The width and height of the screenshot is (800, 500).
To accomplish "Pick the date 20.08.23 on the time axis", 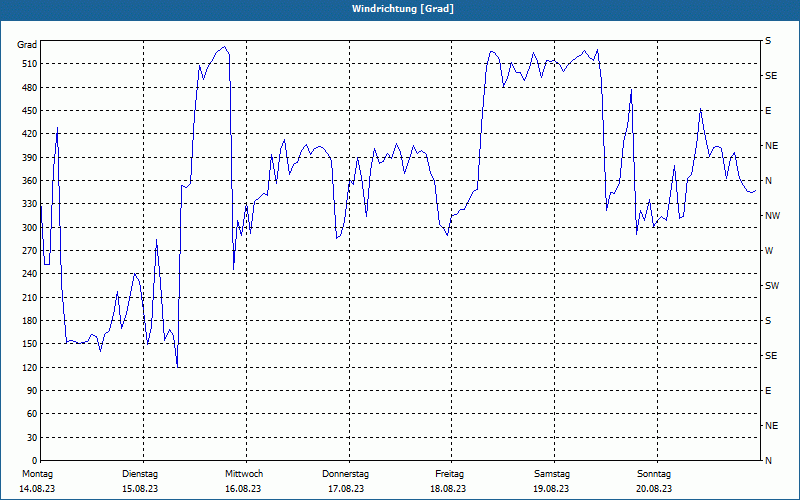I will coord(654,489).
